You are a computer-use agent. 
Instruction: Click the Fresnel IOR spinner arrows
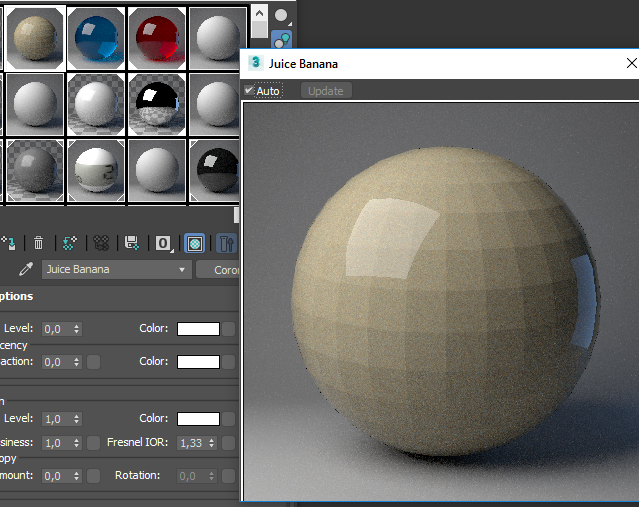click(x=213, y=443)
